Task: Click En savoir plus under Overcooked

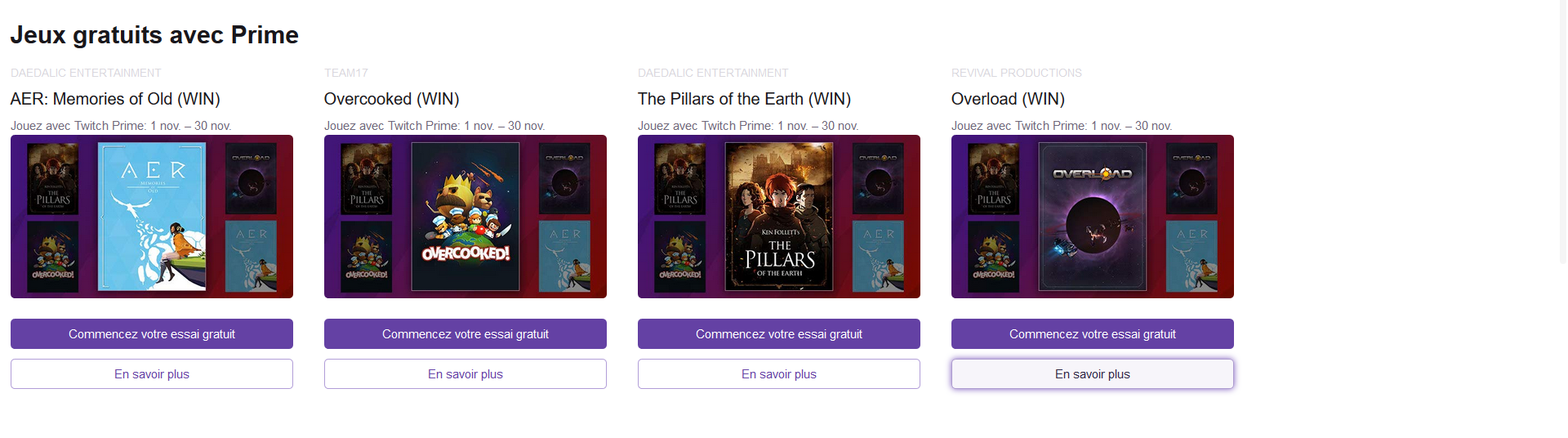Action: click(x=465, y=374)
